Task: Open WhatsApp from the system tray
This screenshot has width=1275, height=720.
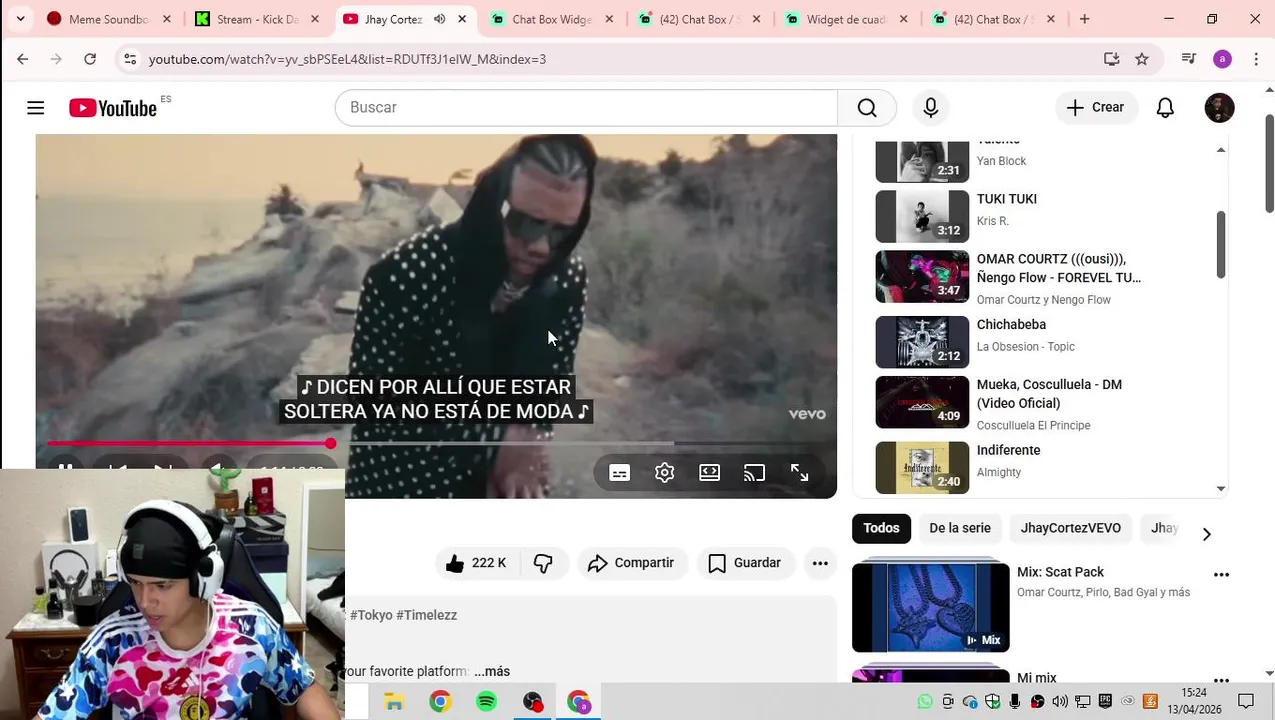Action: click(925, 702)
